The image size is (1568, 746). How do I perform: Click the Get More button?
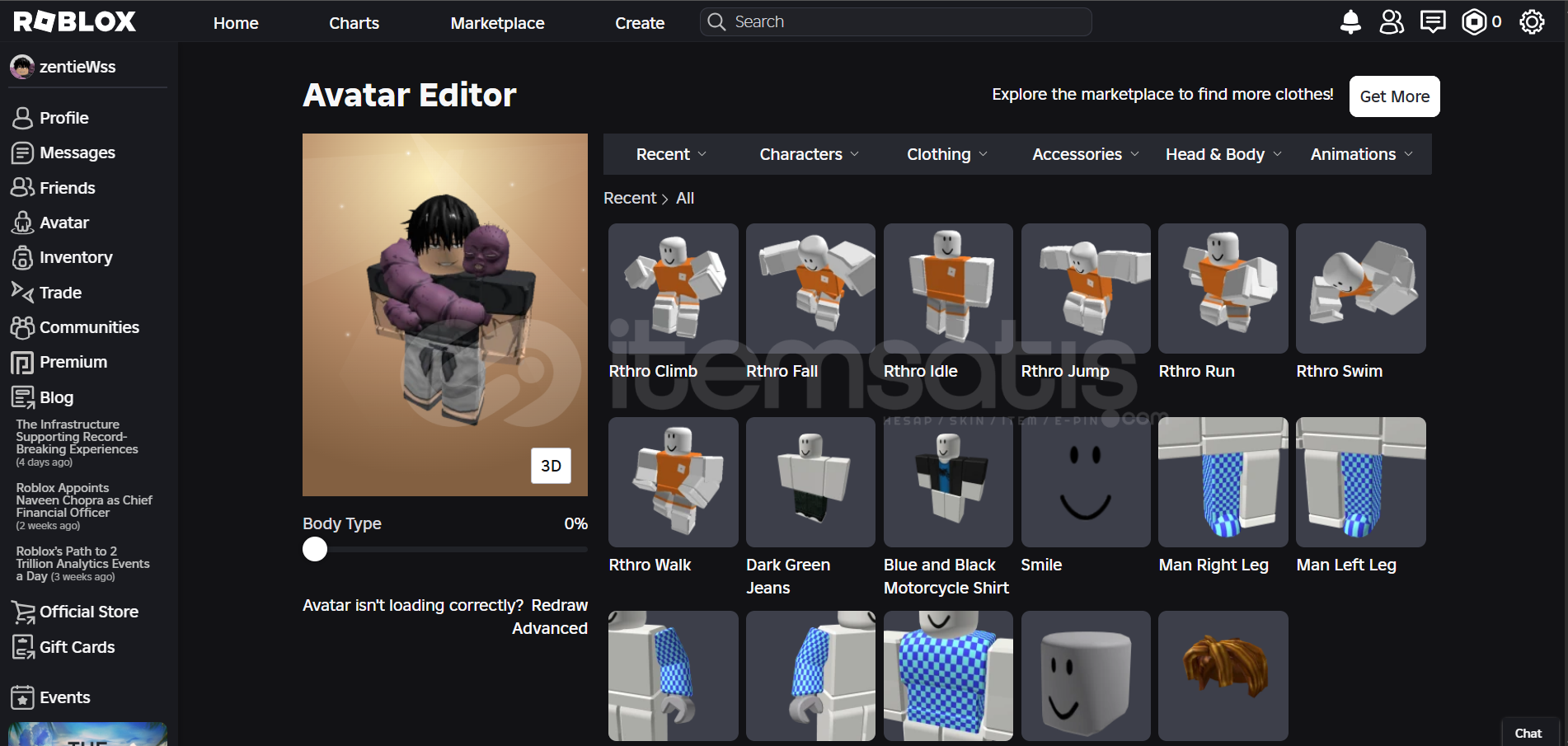(x=1395, y=96)
